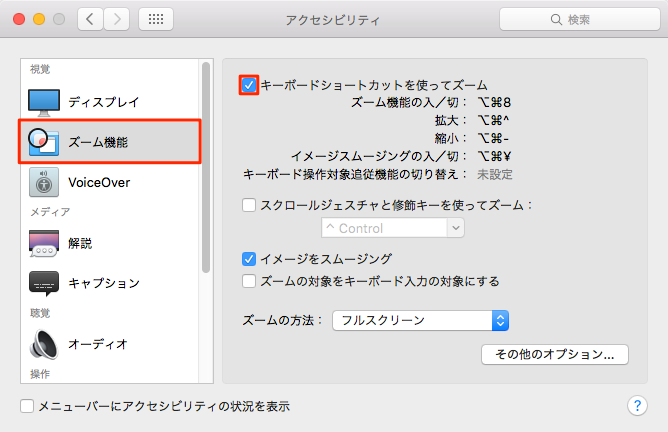
Task: Toggle キーボードショートカットを使ってズーム checkbox
Action: pyautogui.click(x=249, y=85)
